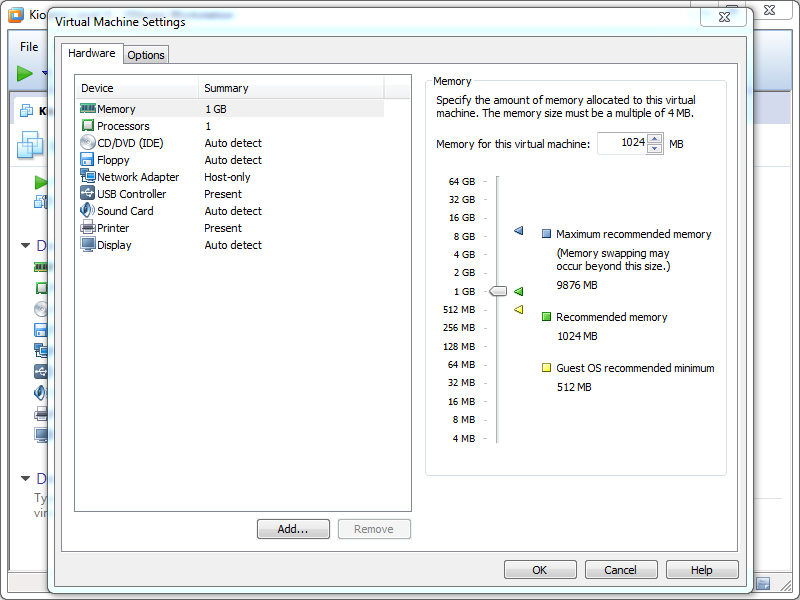Increase memory with the up stepper arrow
This screenshot has width=800, height=600.
(x=655, y=139)
